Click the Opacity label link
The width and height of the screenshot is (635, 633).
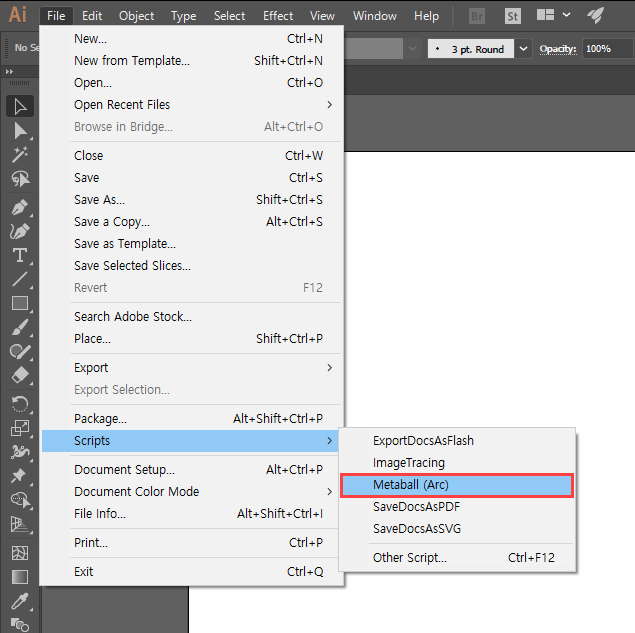558,49
